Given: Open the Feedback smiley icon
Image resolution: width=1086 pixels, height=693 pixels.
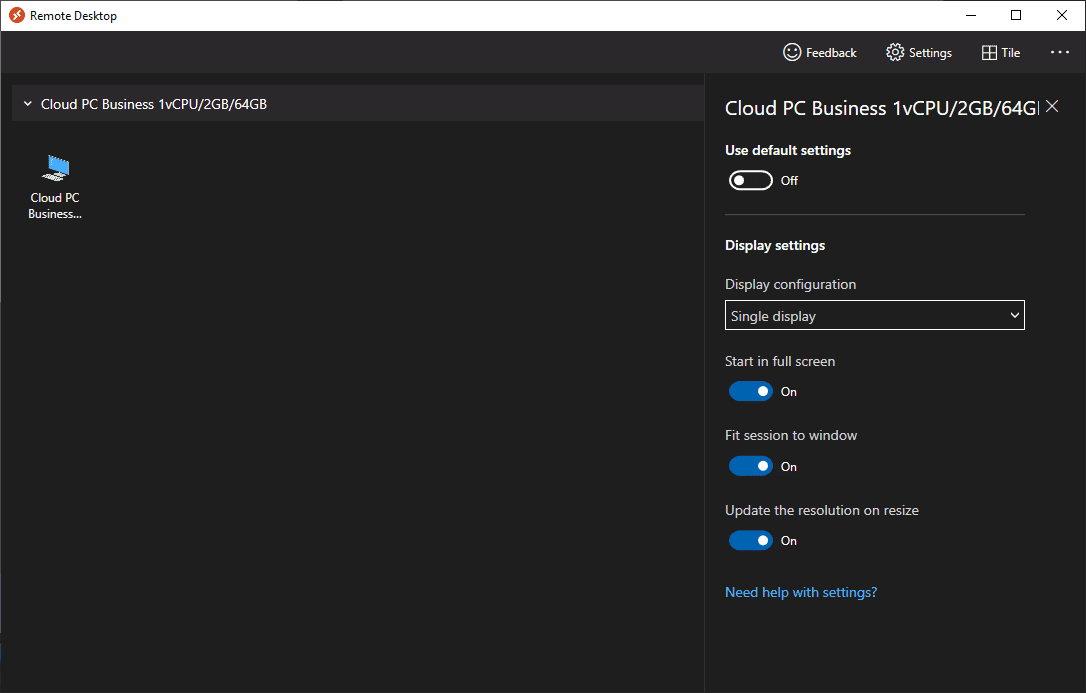Looking at the screenshot, I should point(792,52).
